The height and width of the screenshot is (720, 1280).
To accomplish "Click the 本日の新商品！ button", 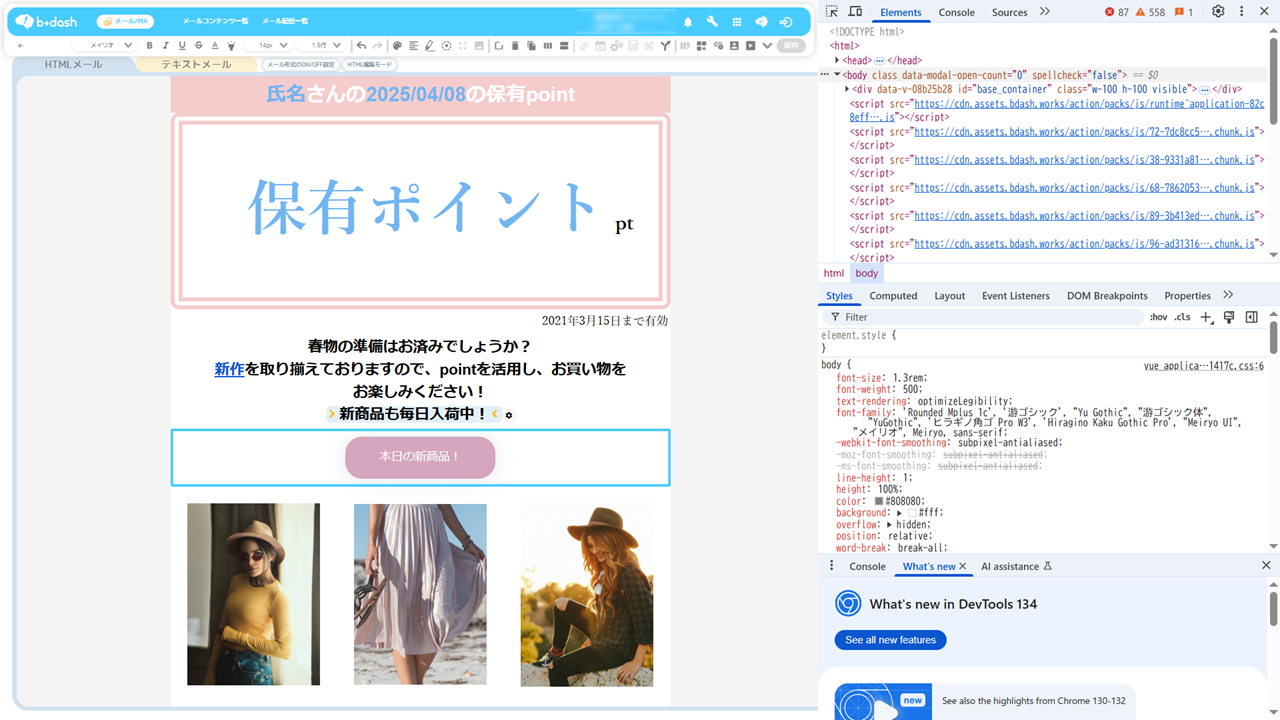I will click(420, 457).
